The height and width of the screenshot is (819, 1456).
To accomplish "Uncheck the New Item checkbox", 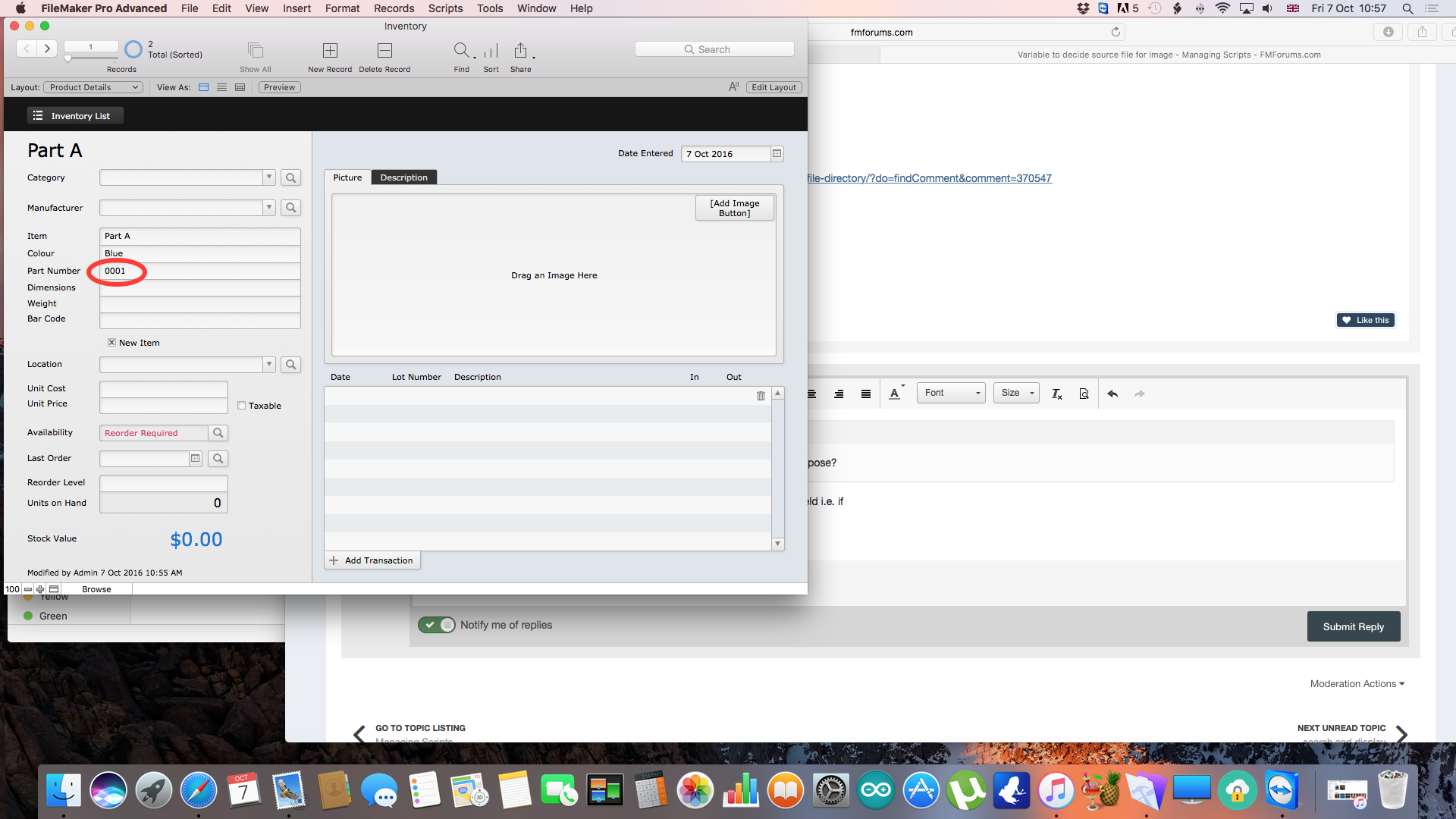I will 111,343.
